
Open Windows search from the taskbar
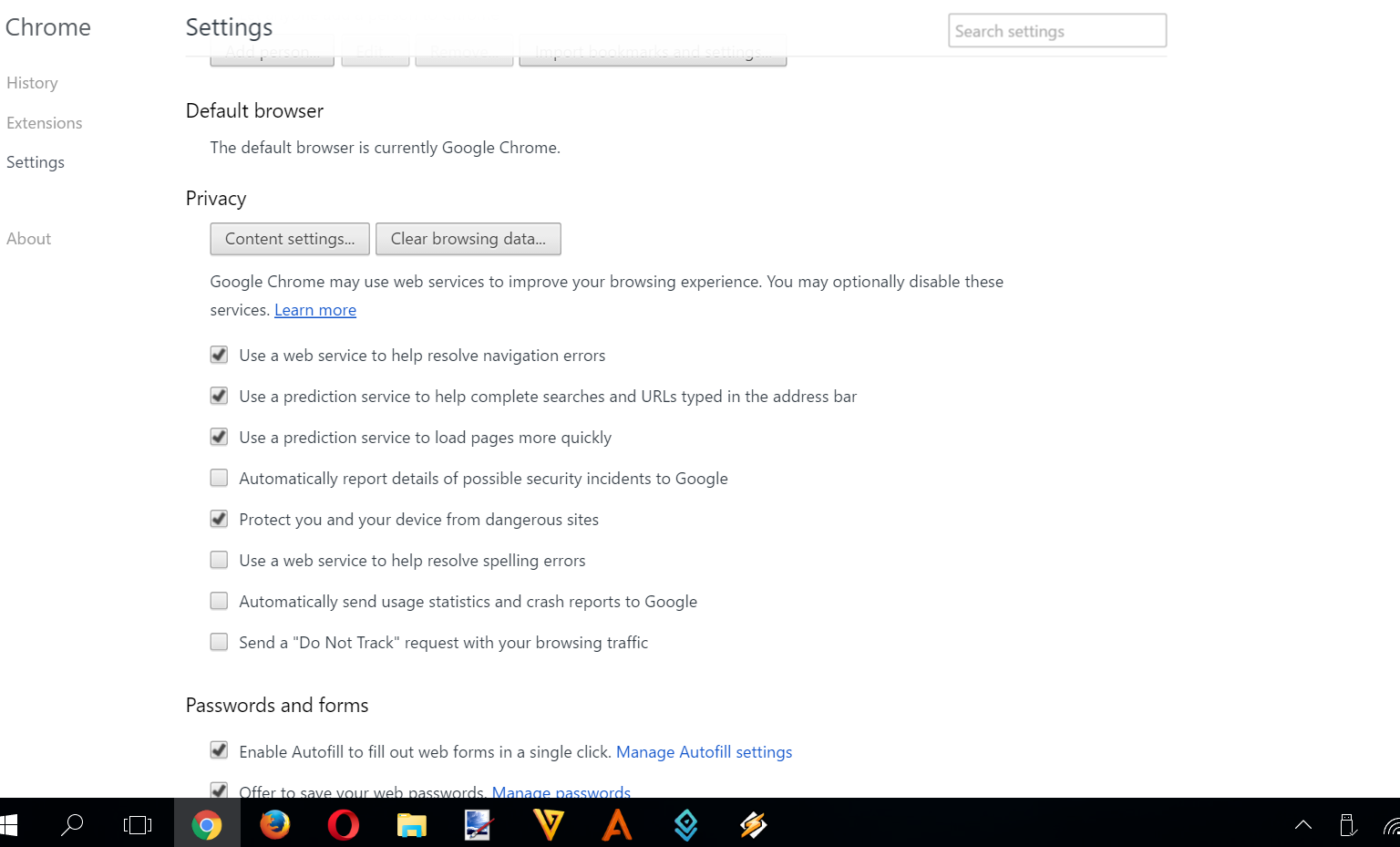tap(71, 825)
